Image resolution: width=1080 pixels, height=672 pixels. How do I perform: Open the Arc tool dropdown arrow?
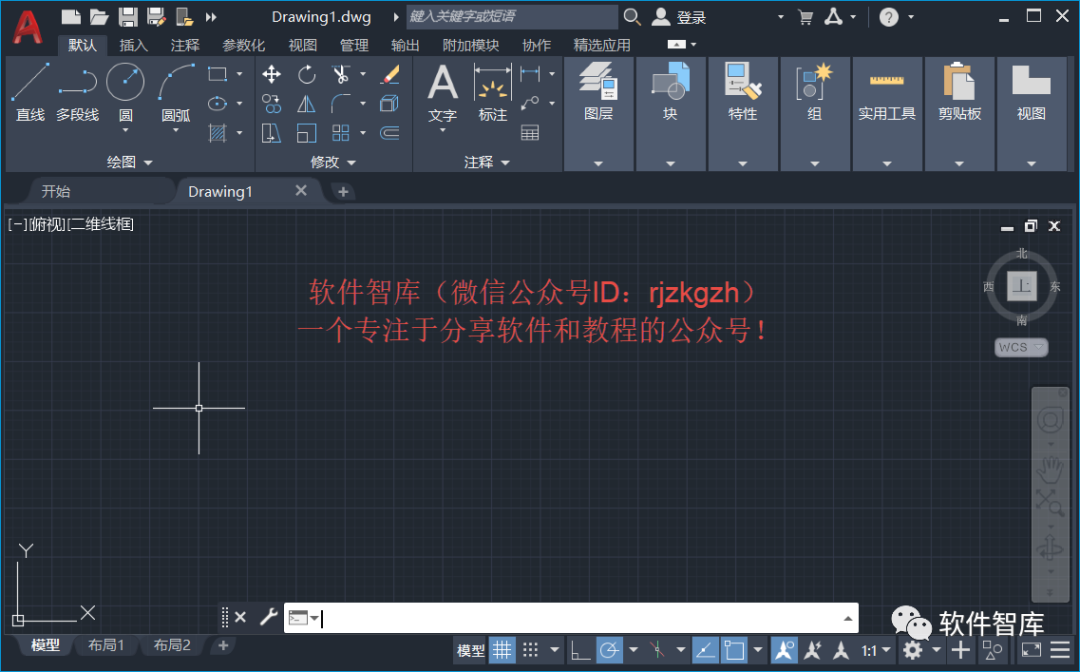point(176,130)
